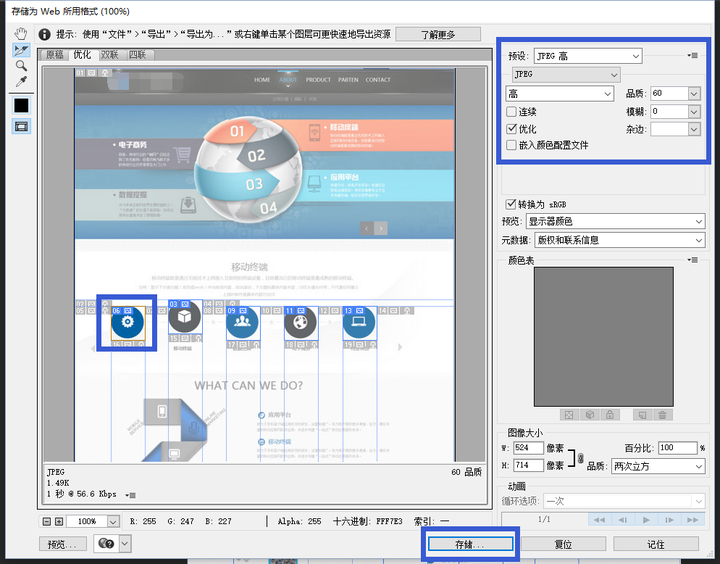Open browser selection dropdown arrow
Viewport: 720px width, 564px height.
[x=125, y=543]
